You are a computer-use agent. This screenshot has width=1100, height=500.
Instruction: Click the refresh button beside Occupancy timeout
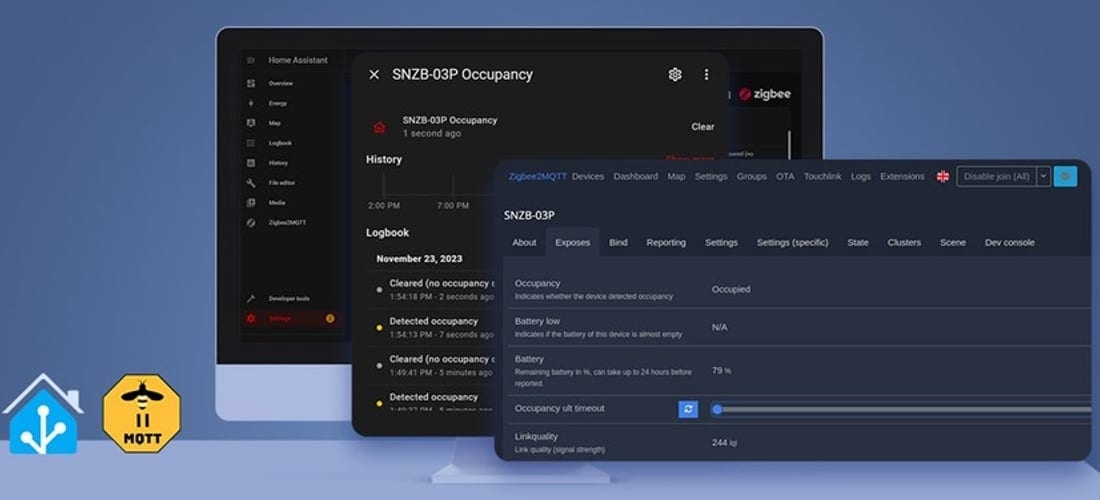click(688, 409)
